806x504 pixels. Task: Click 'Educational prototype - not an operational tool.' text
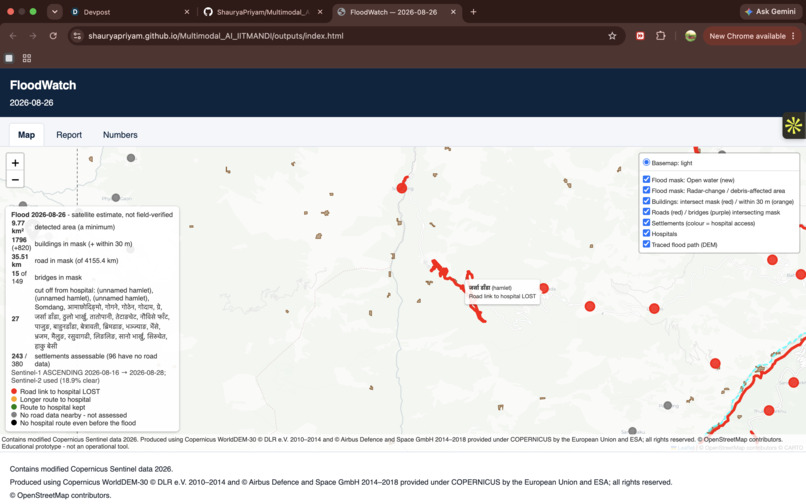click(x=65, y=446)
